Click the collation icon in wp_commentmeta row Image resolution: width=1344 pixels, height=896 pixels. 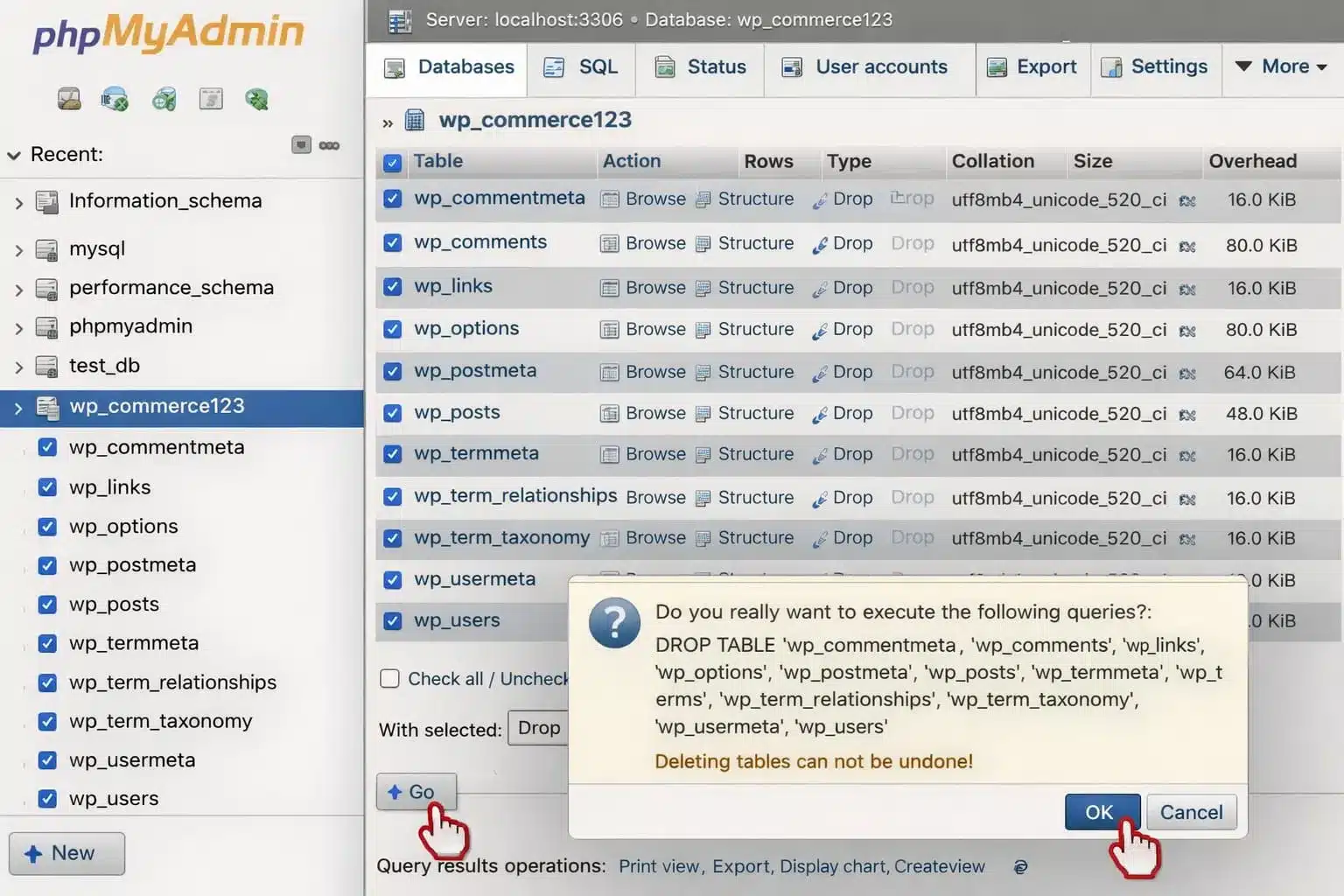[x=1187, y=201]
